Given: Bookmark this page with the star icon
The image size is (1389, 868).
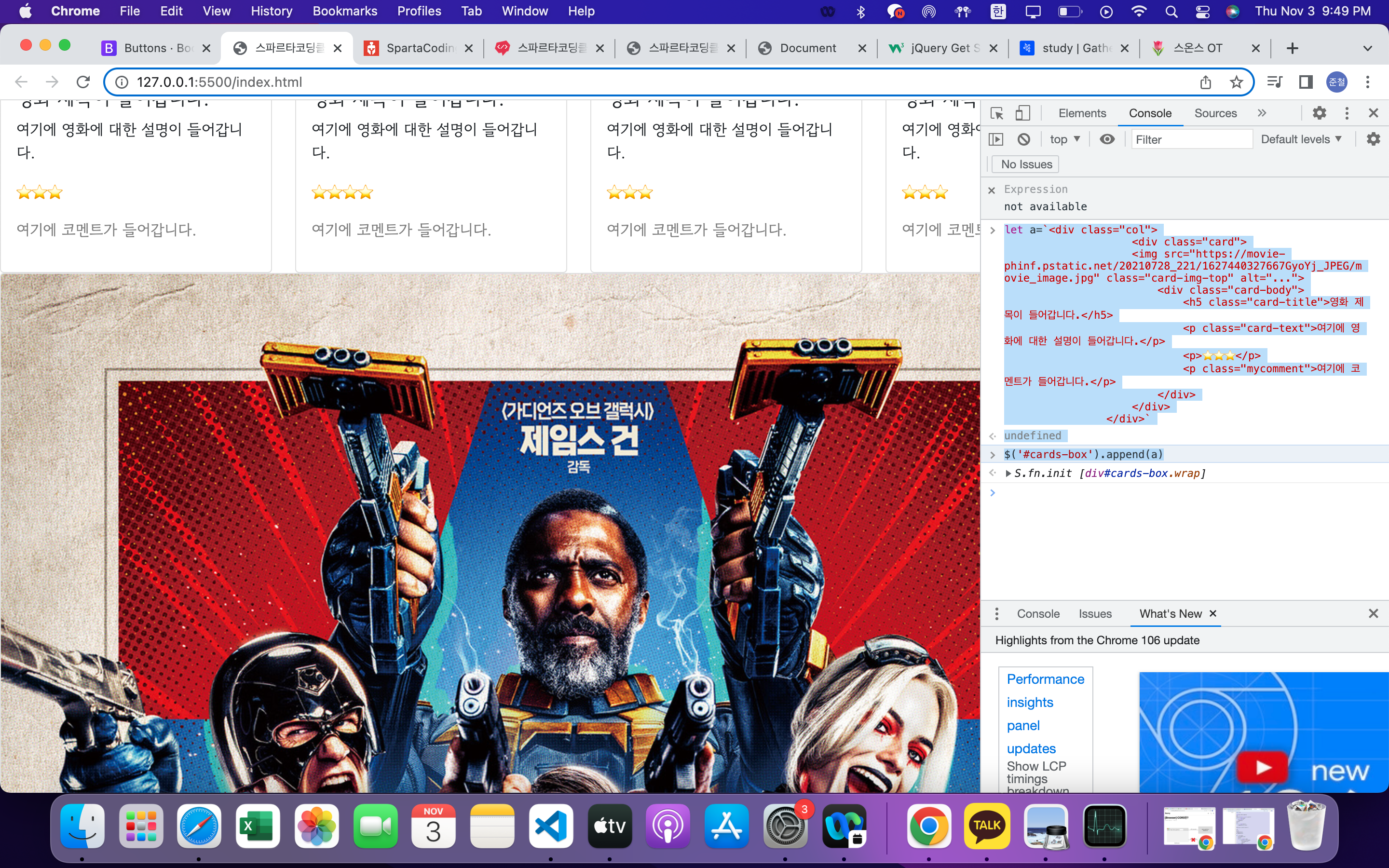Looking at the screenshot, I should (1236, 82).
